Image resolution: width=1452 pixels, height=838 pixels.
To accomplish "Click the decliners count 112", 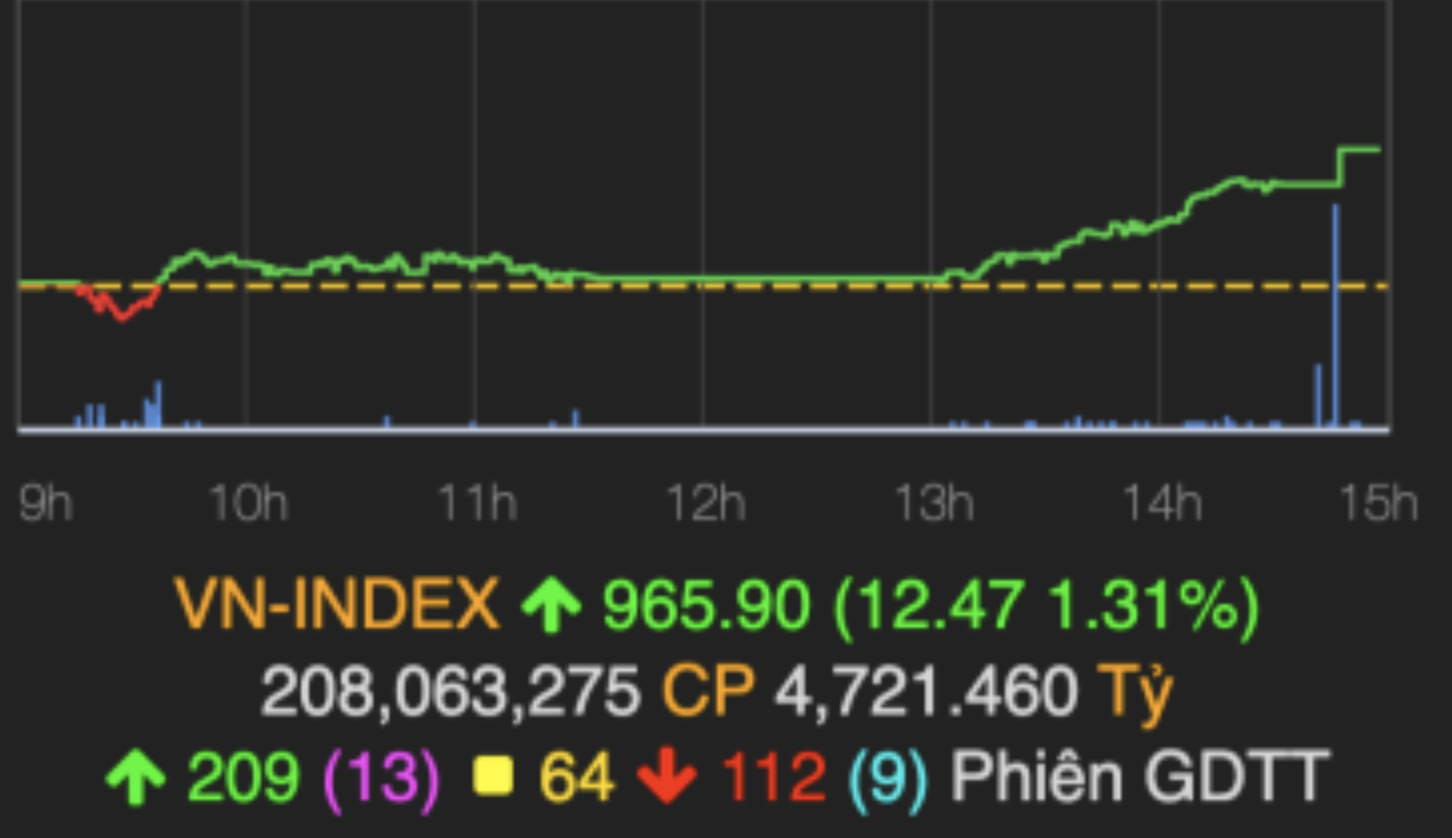I will pyautogui.click(x=773, y=778).
